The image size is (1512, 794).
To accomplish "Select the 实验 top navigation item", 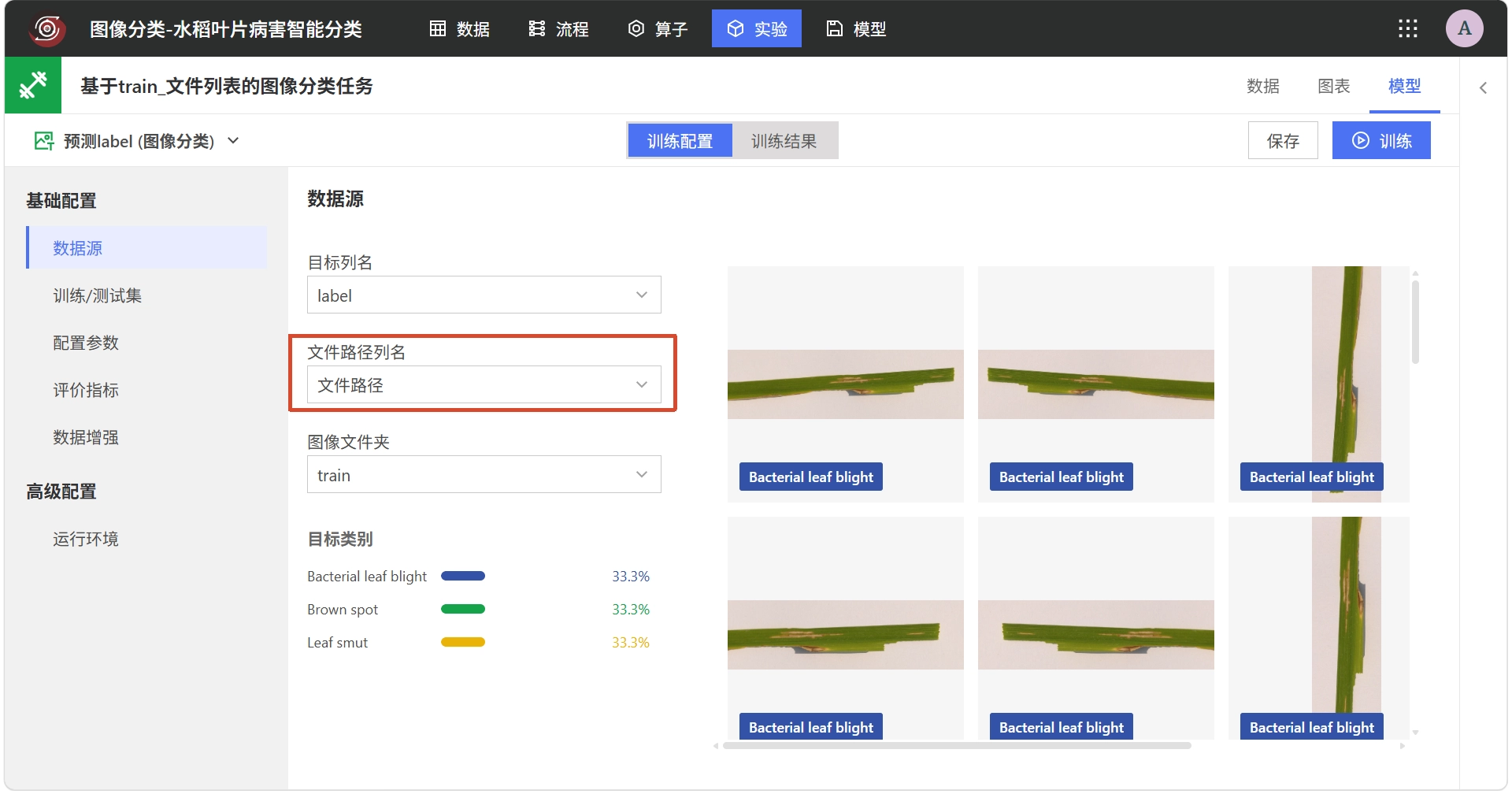I will (x=757, y=29).
